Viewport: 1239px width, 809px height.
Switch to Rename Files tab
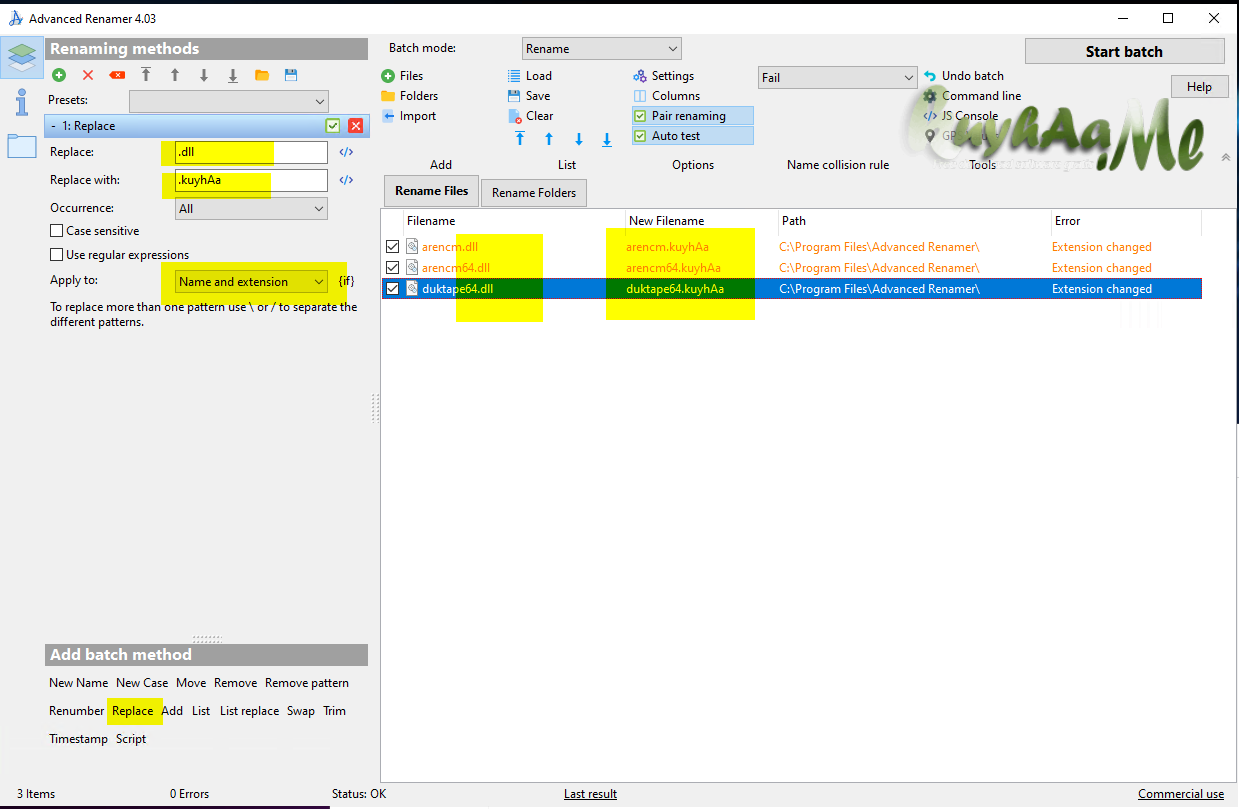pyautogui.click(x=432, y=191)
